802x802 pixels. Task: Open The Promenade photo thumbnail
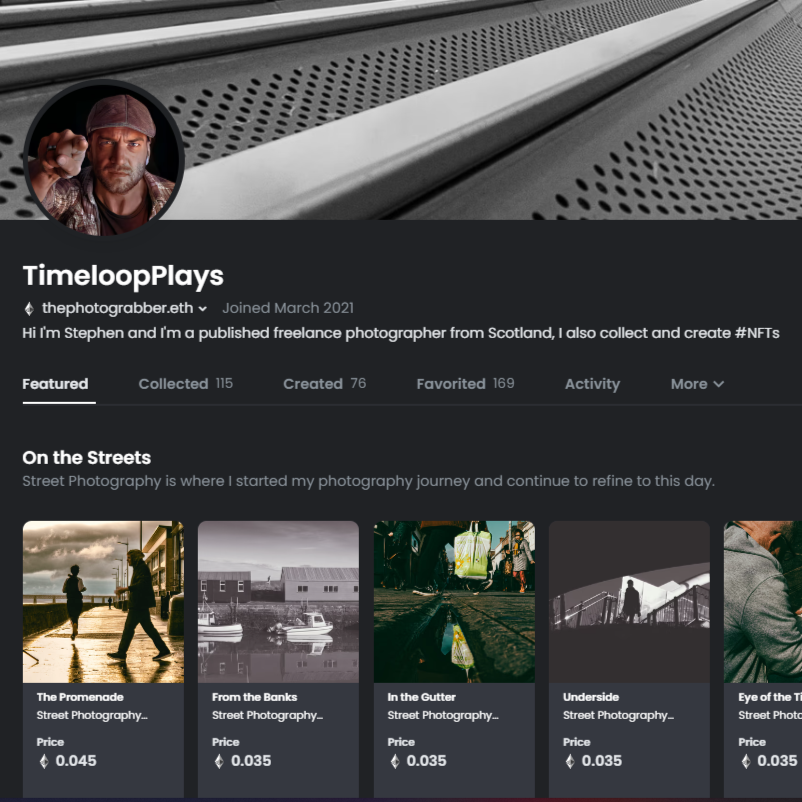coord(103,602)
